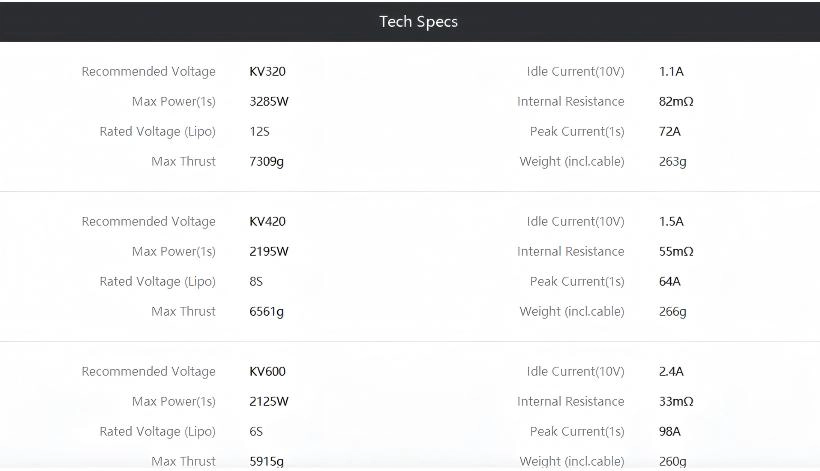Select the 64A peak current value
Image resolution: width=820 pixels, height=471 pixels.
(669, 282)
